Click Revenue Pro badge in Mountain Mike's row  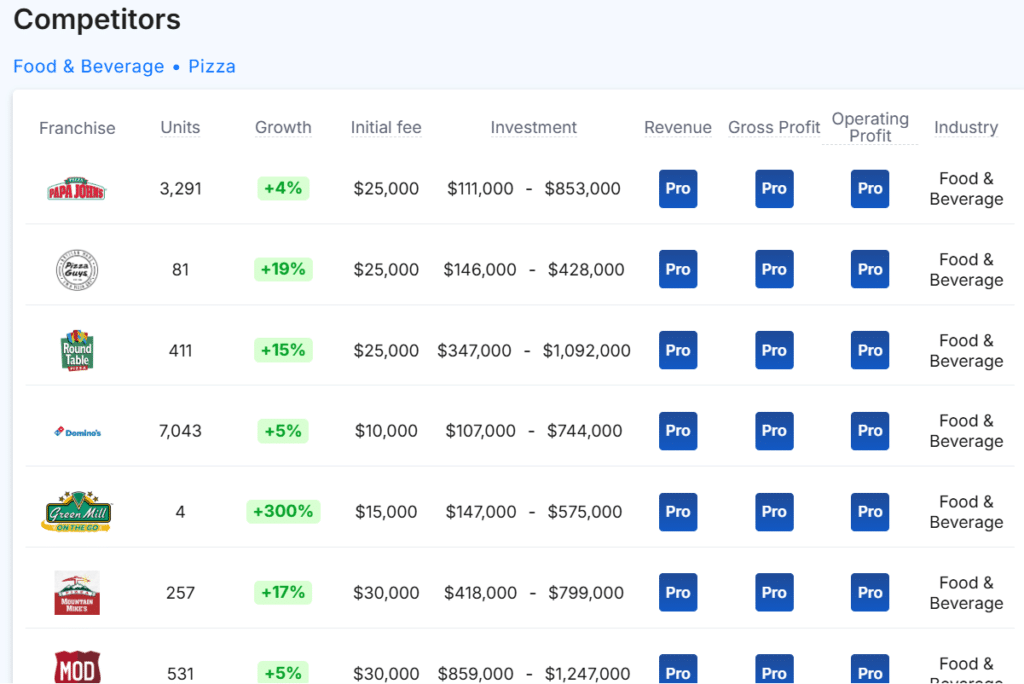click(x=678, y=593)
